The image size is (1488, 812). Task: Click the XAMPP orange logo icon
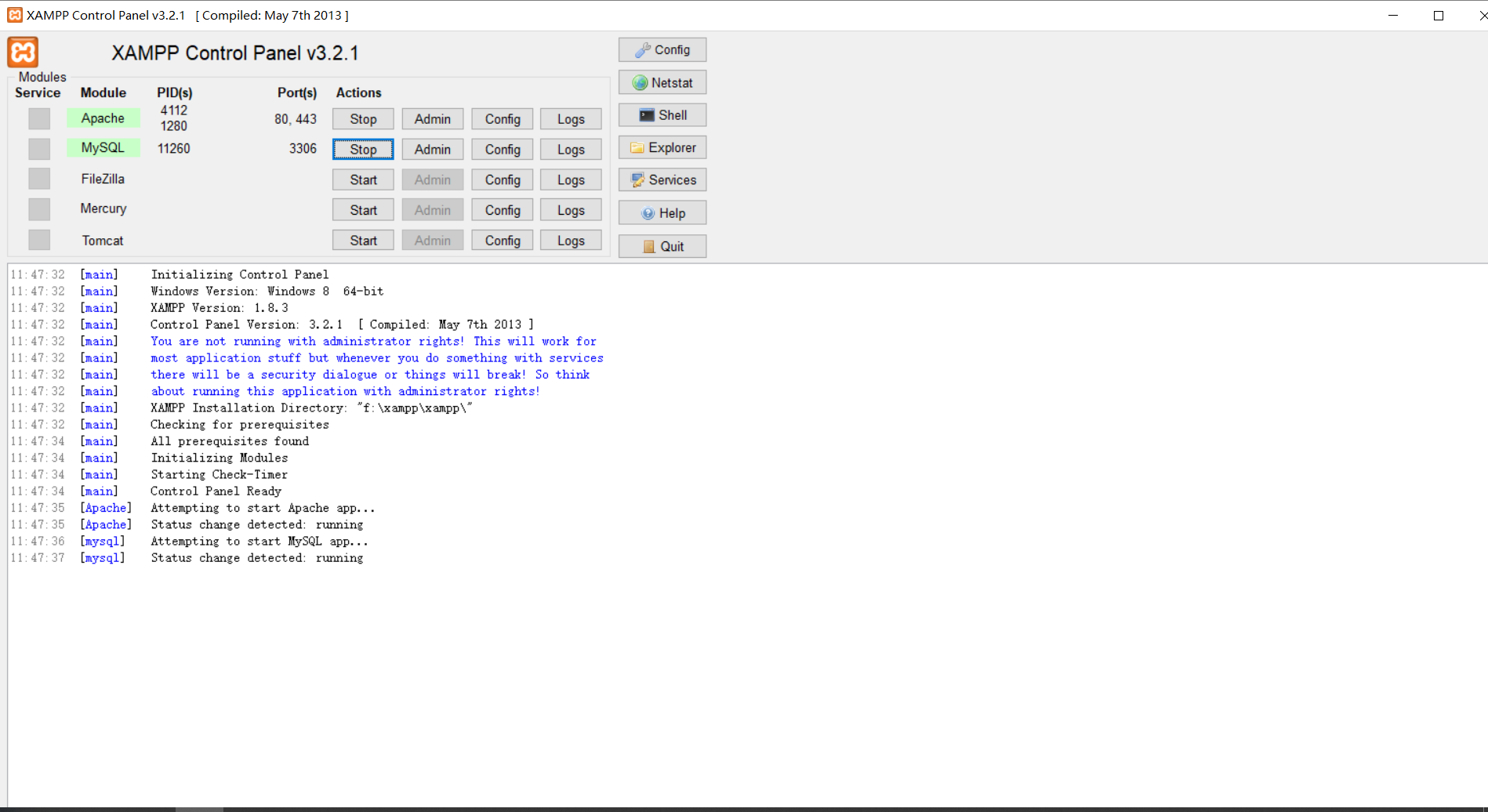click(x=24, y=53)
